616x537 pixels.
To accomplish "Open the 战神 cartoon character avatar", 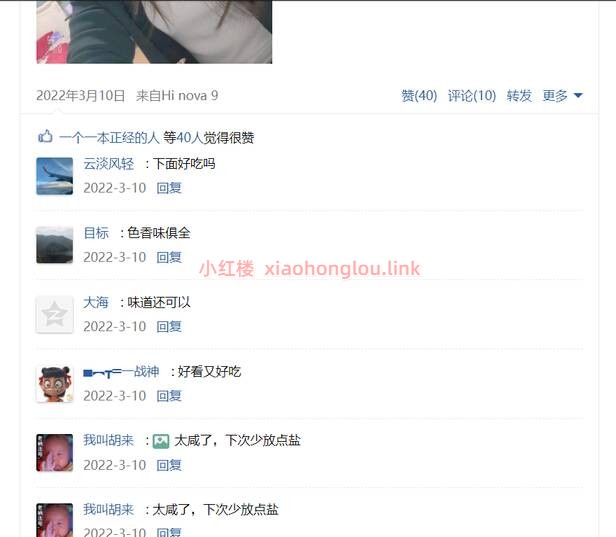I will point(55,384).
